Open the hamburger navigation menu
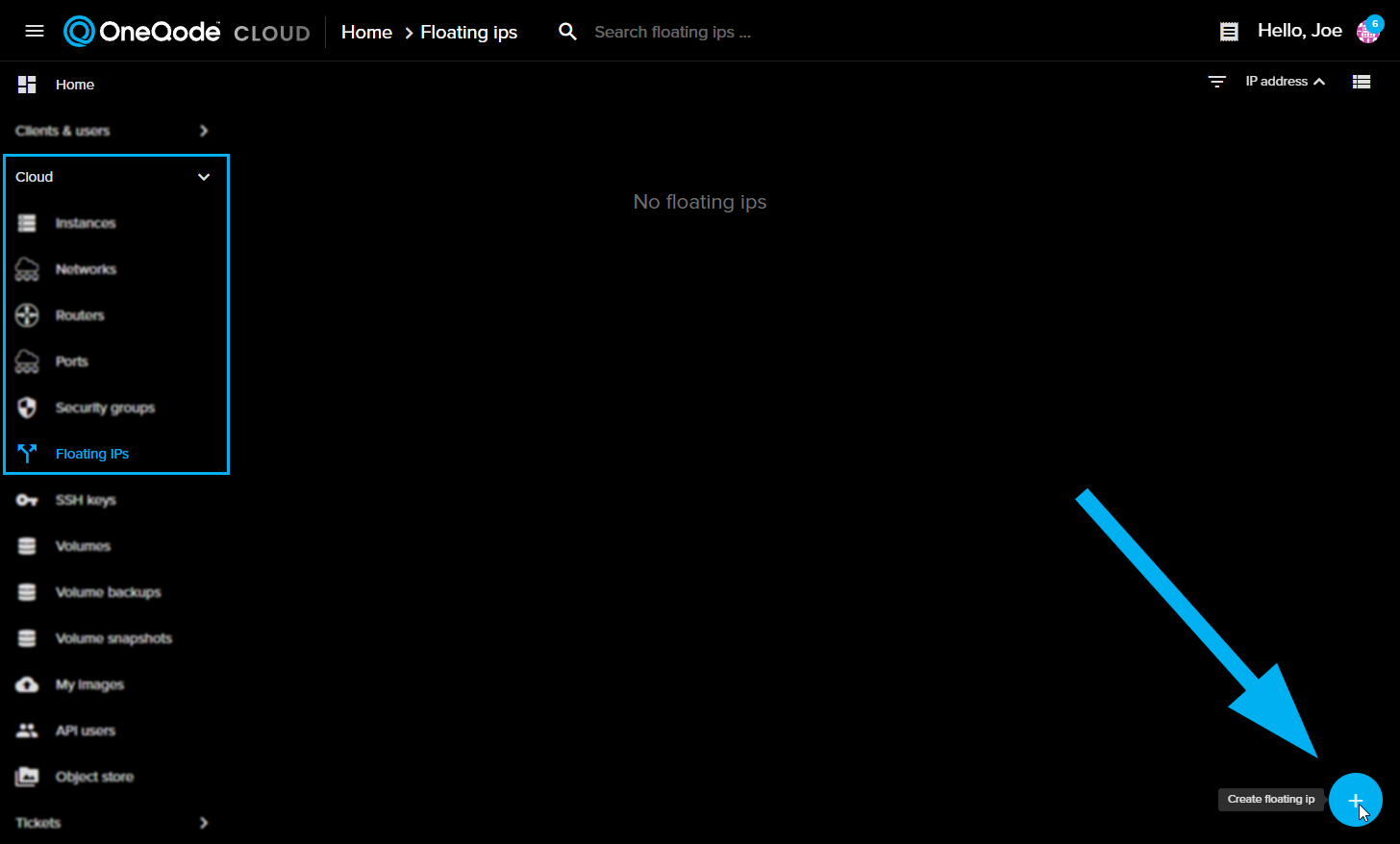This screenshot has height=844, width=1400. coord(35,30)
